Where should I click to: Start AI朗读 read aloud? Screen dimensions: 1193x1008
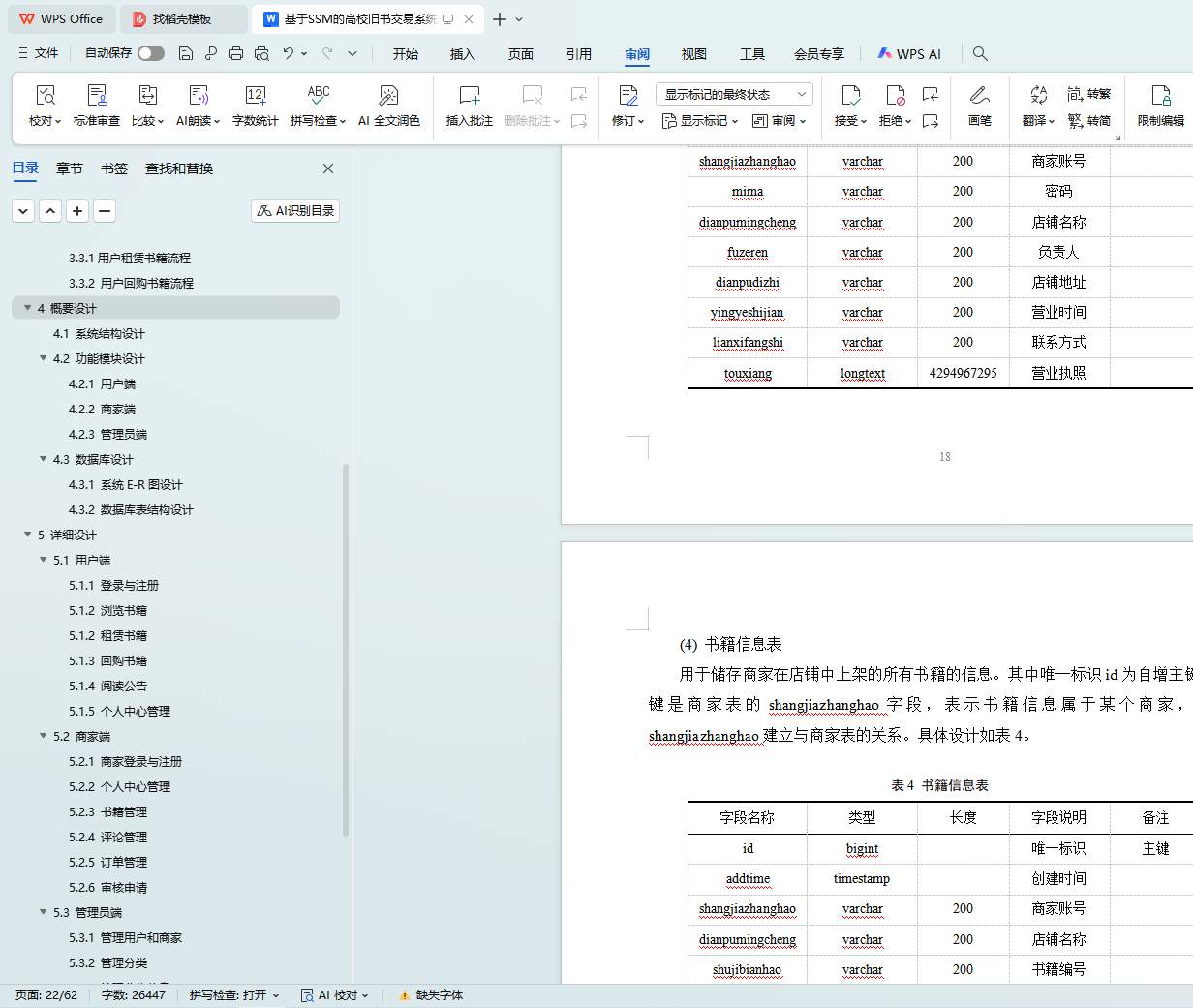[199, 105]
